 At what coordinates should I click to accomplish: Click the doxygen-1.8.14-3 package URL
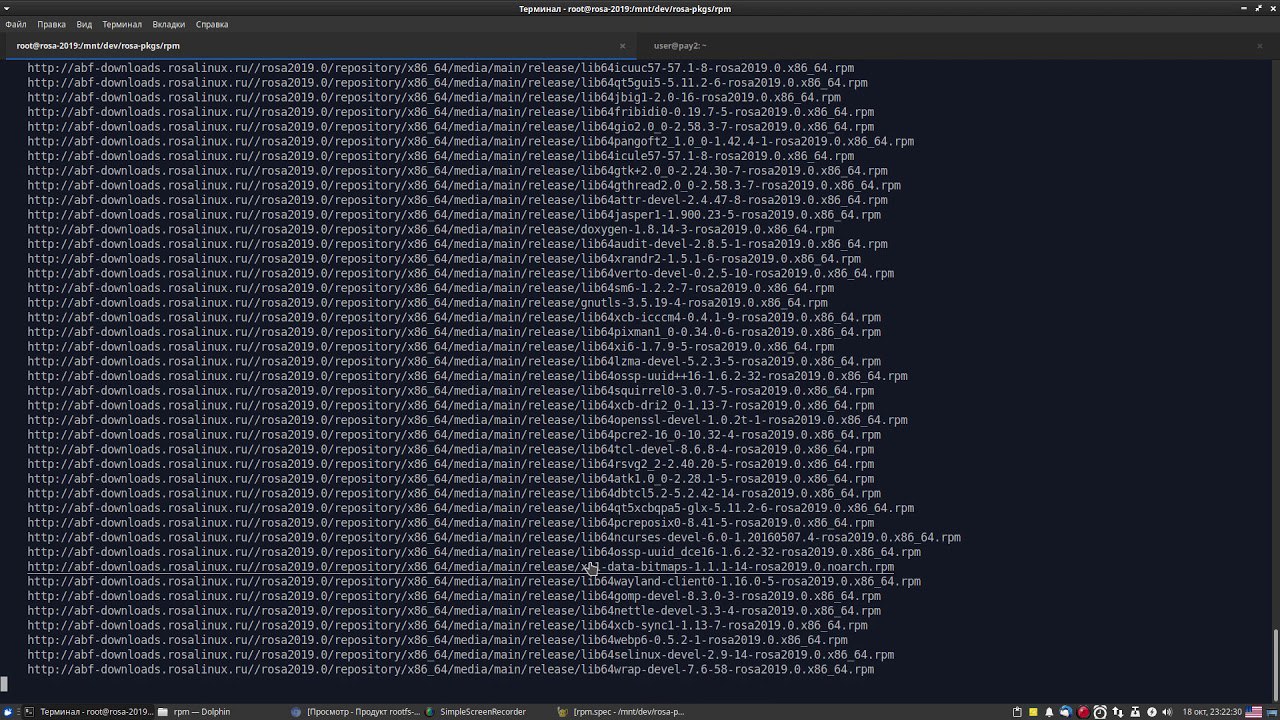click(x=431, y=229)
